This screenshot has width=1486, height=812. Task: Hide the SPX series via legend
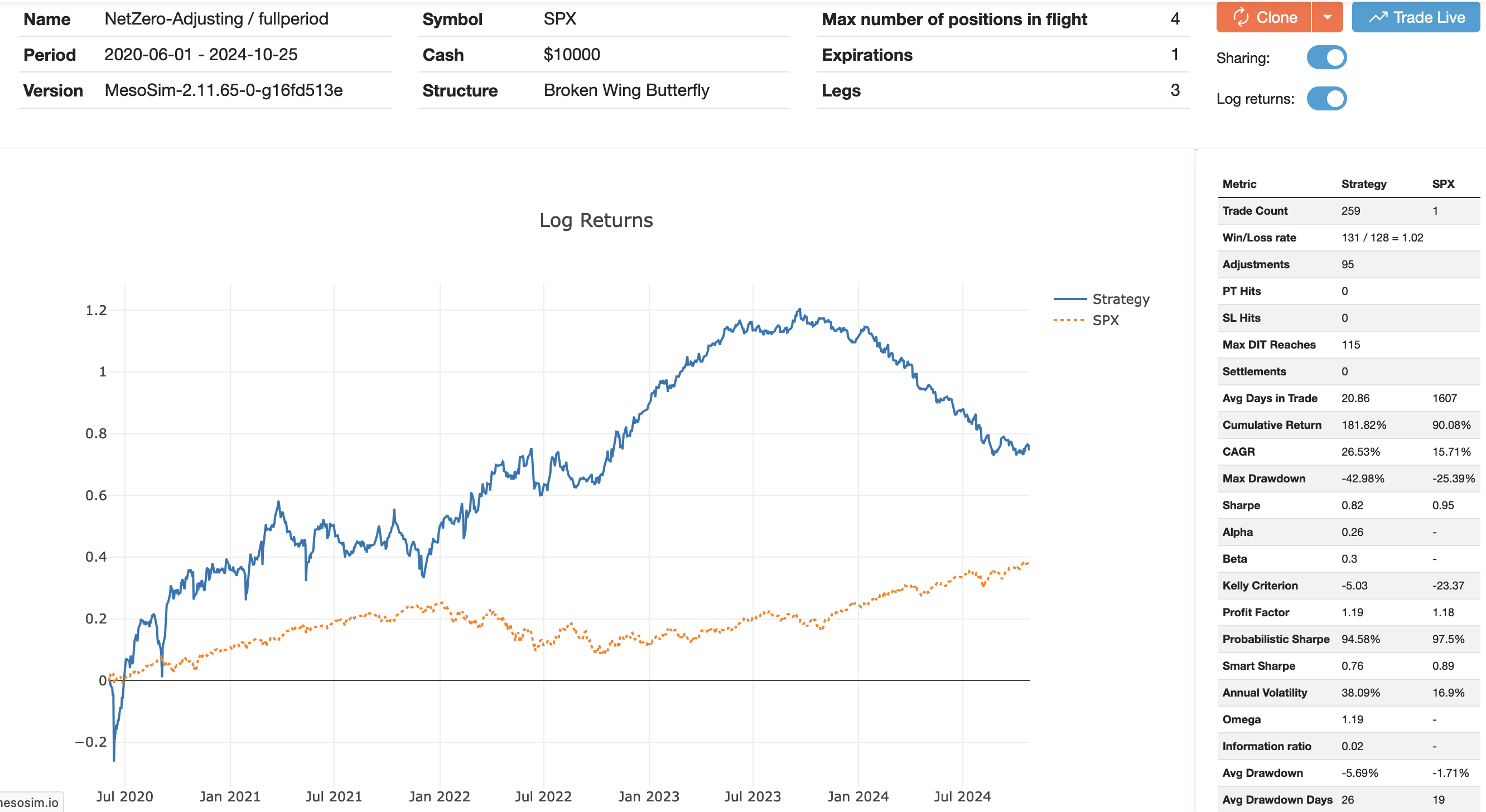[1105, 320]
